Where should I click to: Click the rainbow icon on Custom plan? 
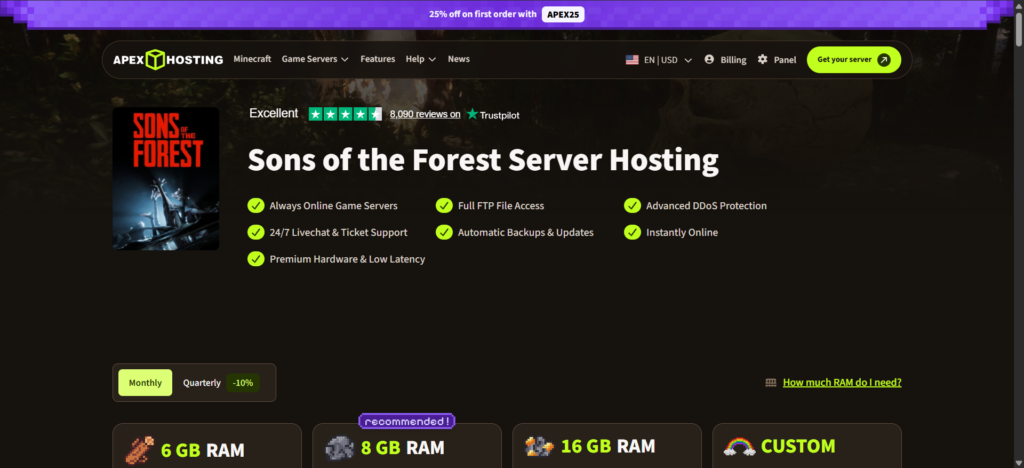739,446
